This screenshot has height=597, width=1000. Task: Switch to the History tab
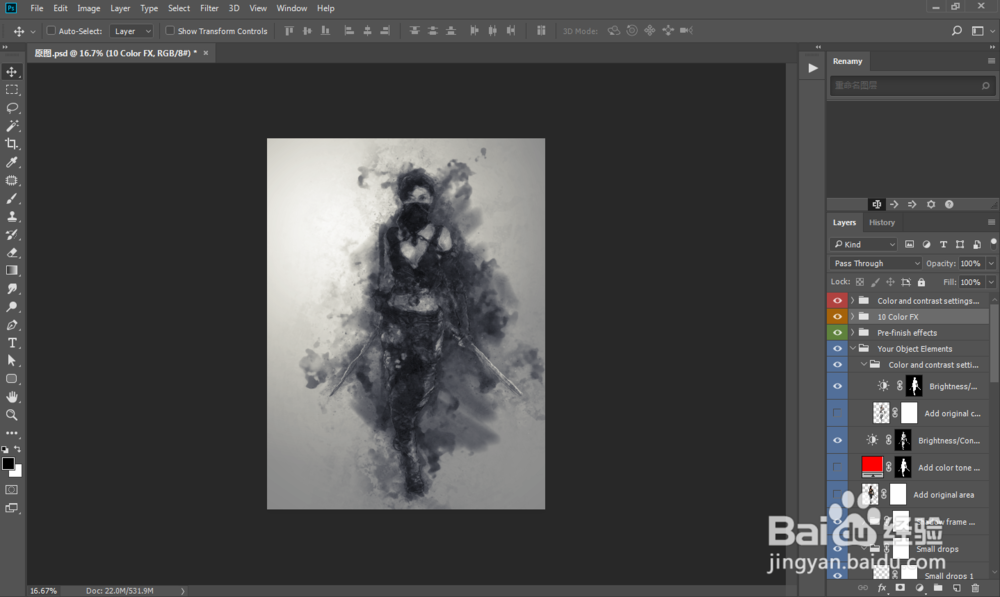(x=882, y=222)
